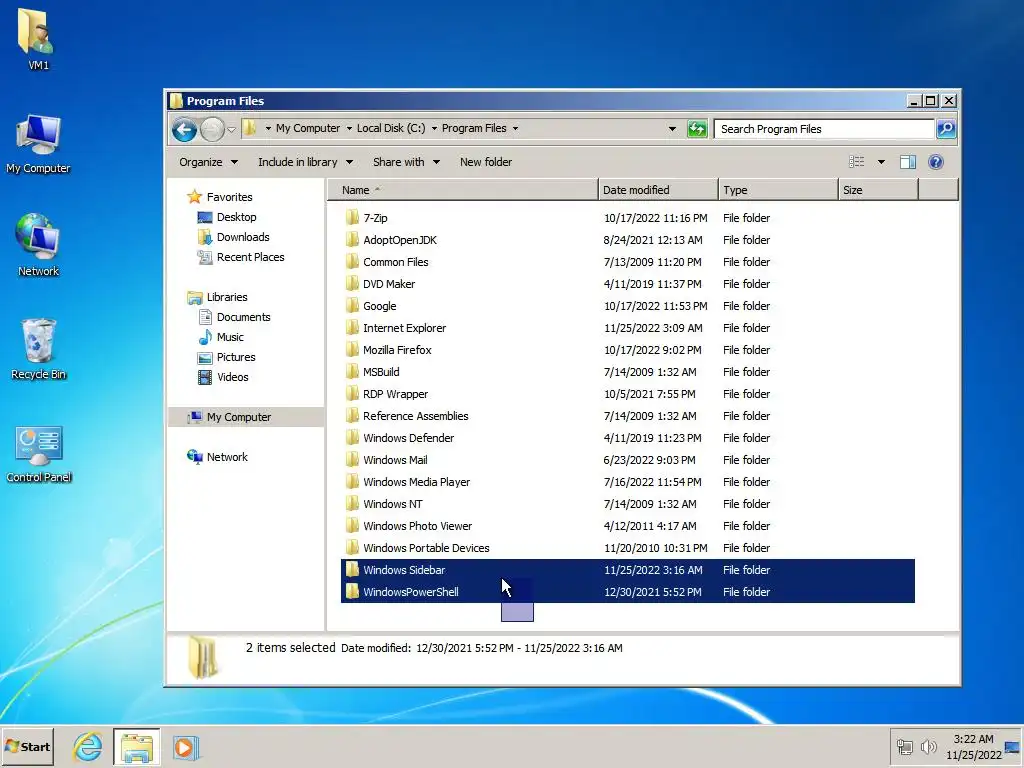Select the Common Files folder icon
1024x768 pixels.
[x=352, y=261]
